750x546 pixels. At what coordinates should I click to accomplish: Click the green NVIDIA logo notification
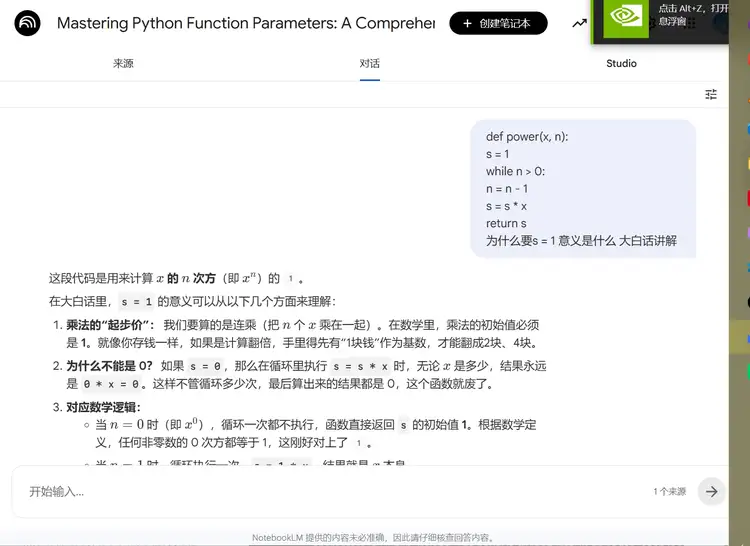[x=622, y=18]
